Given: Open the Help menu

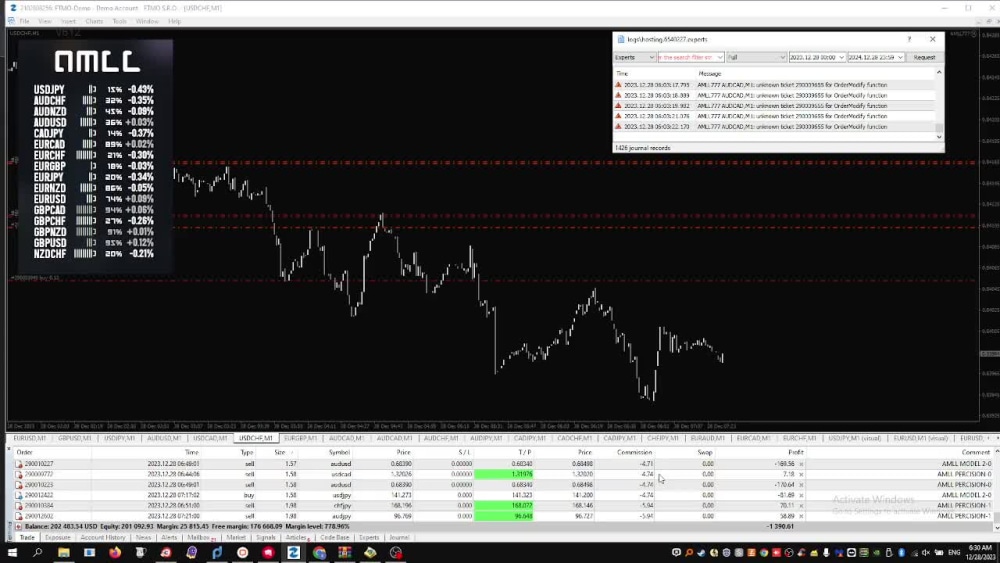Looking at the screenshot, I should (x=174, y=21).
